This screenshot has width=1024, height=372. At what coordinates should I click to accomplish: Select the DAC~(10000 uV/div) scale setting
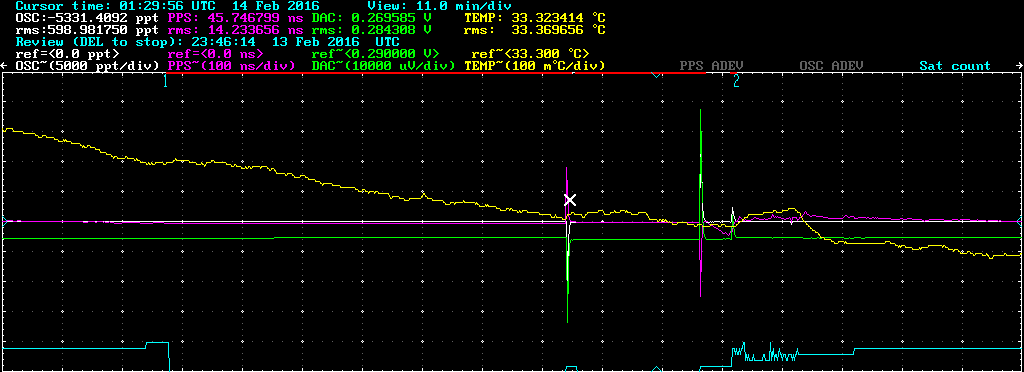pos(383,66)
